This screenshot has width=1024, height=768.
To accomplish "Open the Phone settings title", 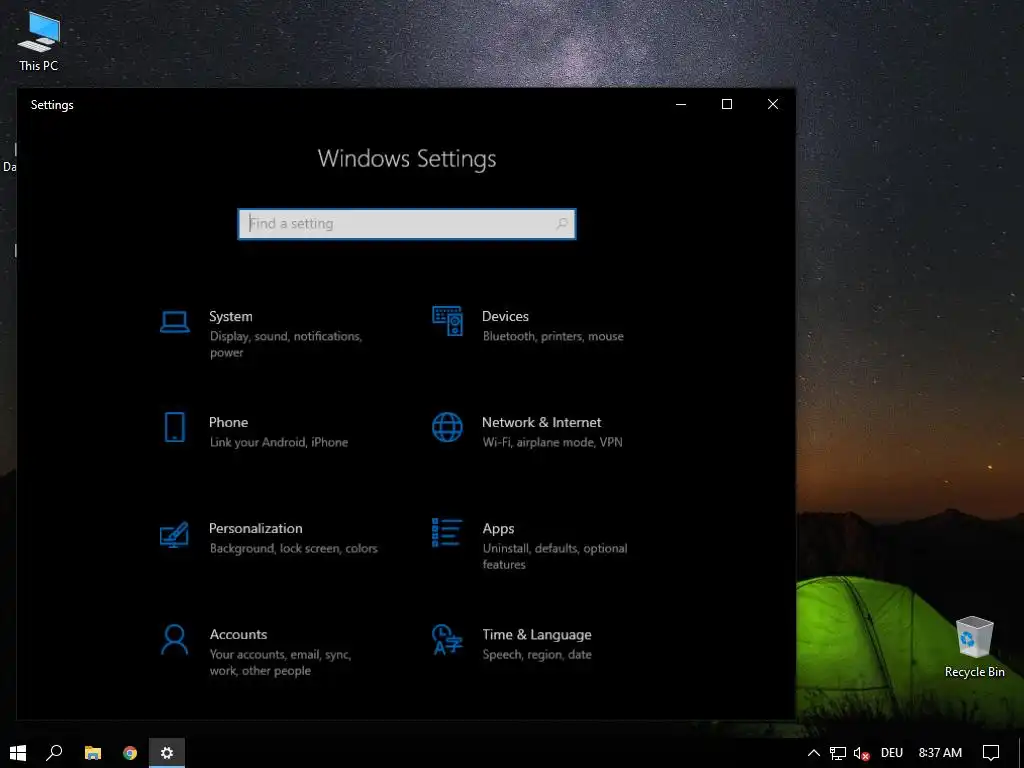I will 229,422.
